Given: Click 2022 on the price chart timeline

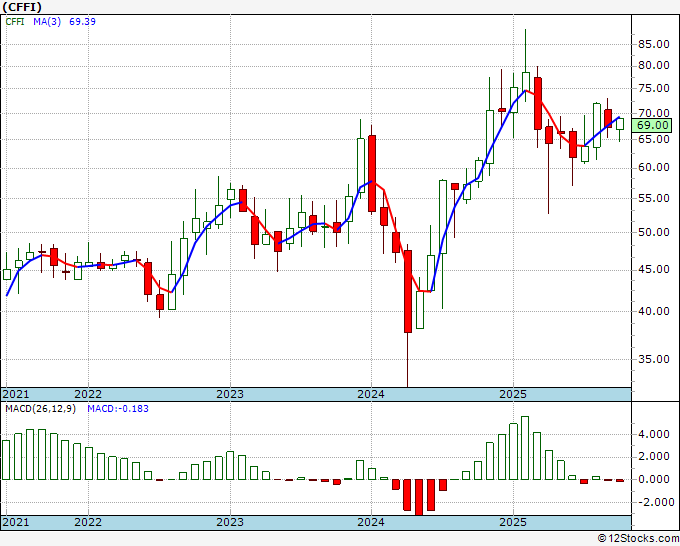Looking at the screenshot, I should [88, 394].
